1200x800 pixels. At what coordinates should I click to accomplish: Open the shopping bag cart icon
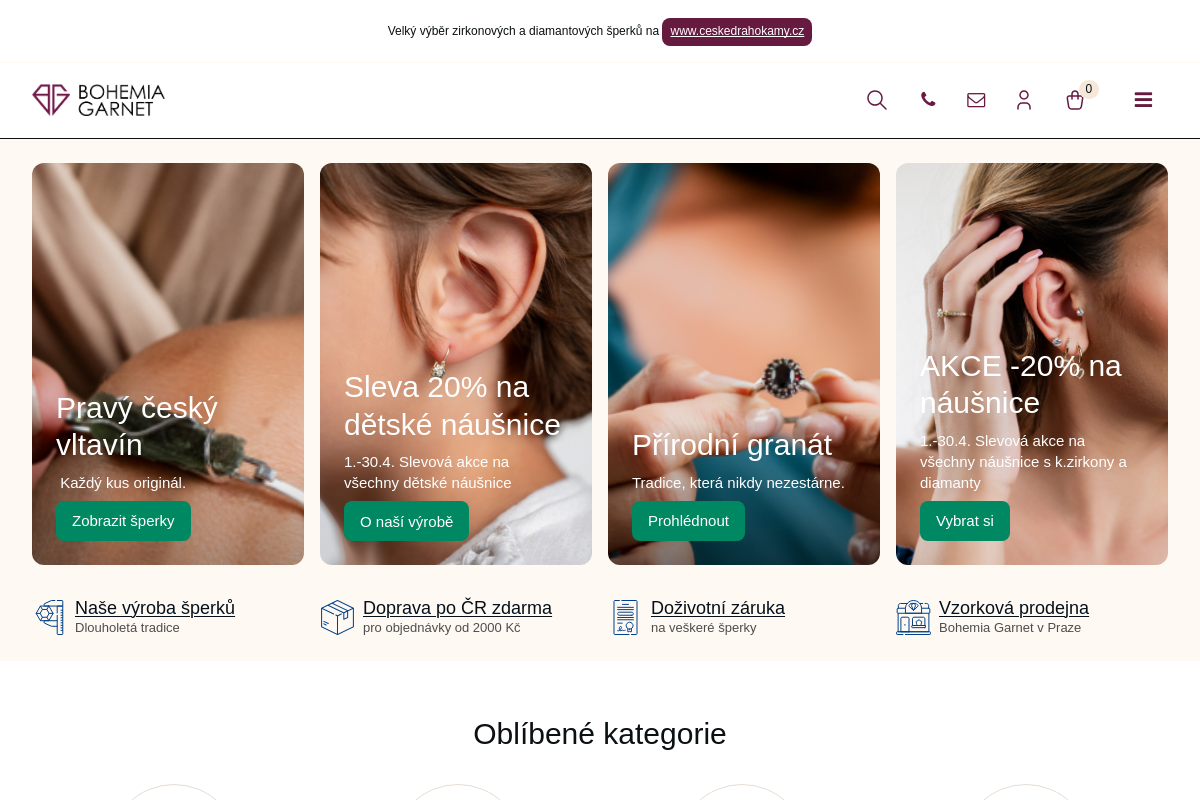click(1075, 100)
